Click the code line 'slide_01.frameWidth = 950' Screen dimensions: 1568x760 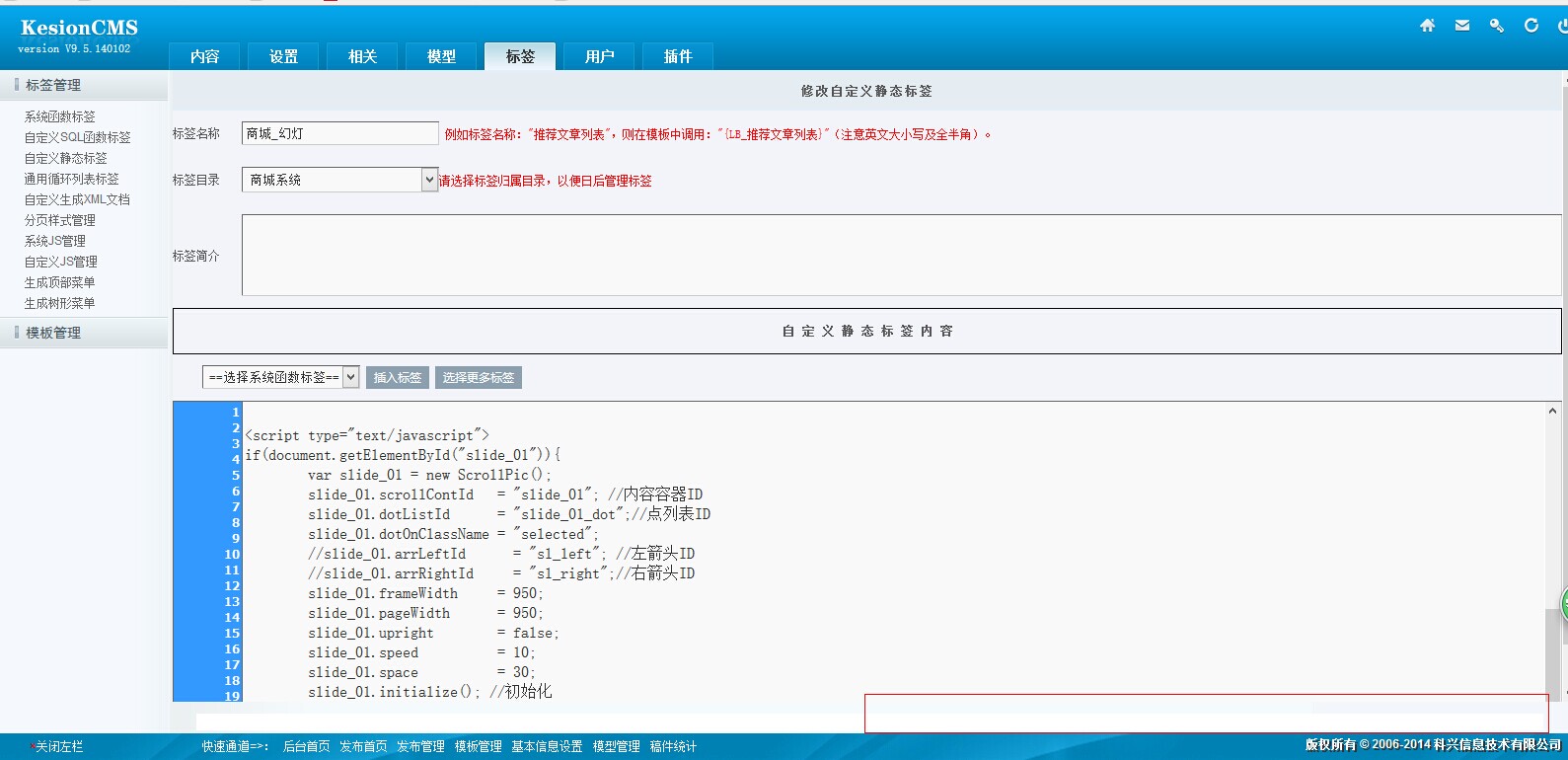click(x=425, y=593)
